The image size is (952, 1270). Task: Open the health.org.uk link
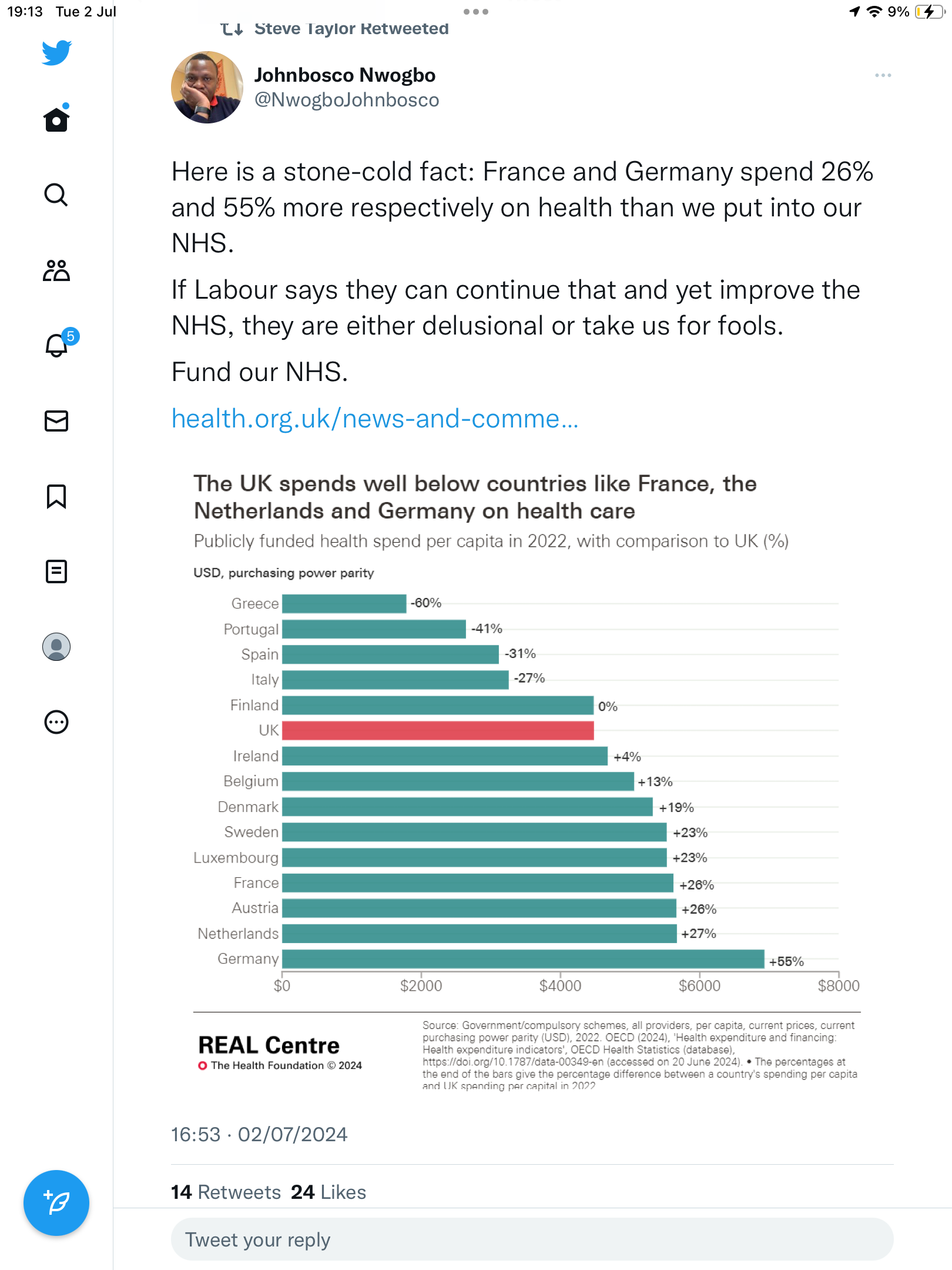click(x=375, y=419)
